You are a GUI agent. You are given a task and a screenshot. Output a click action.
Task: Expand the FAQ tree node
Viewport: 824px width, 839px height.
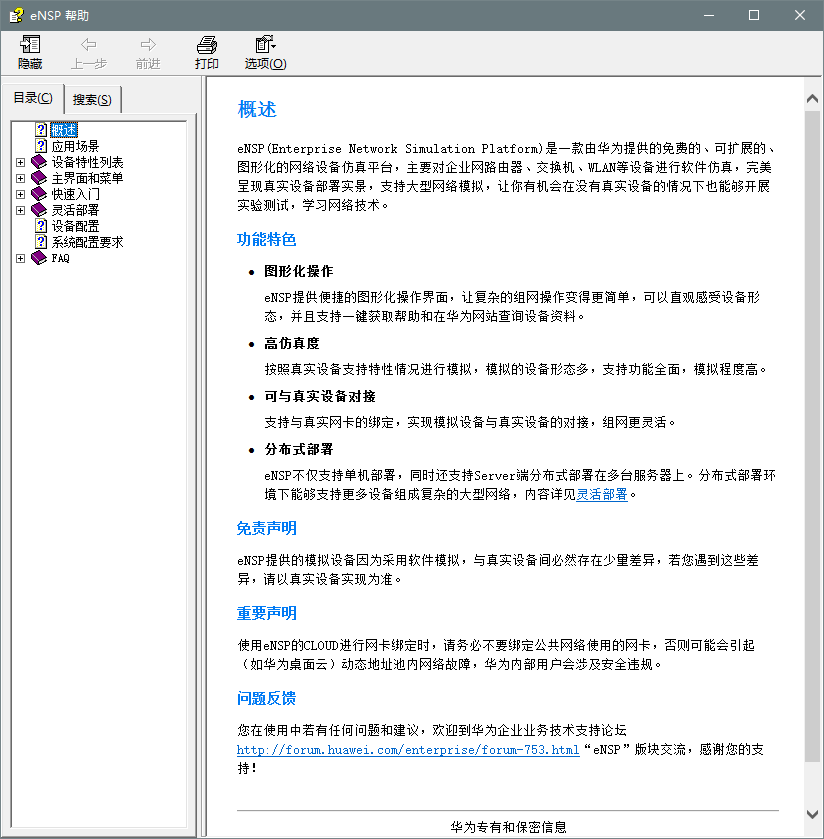(20, 258)
